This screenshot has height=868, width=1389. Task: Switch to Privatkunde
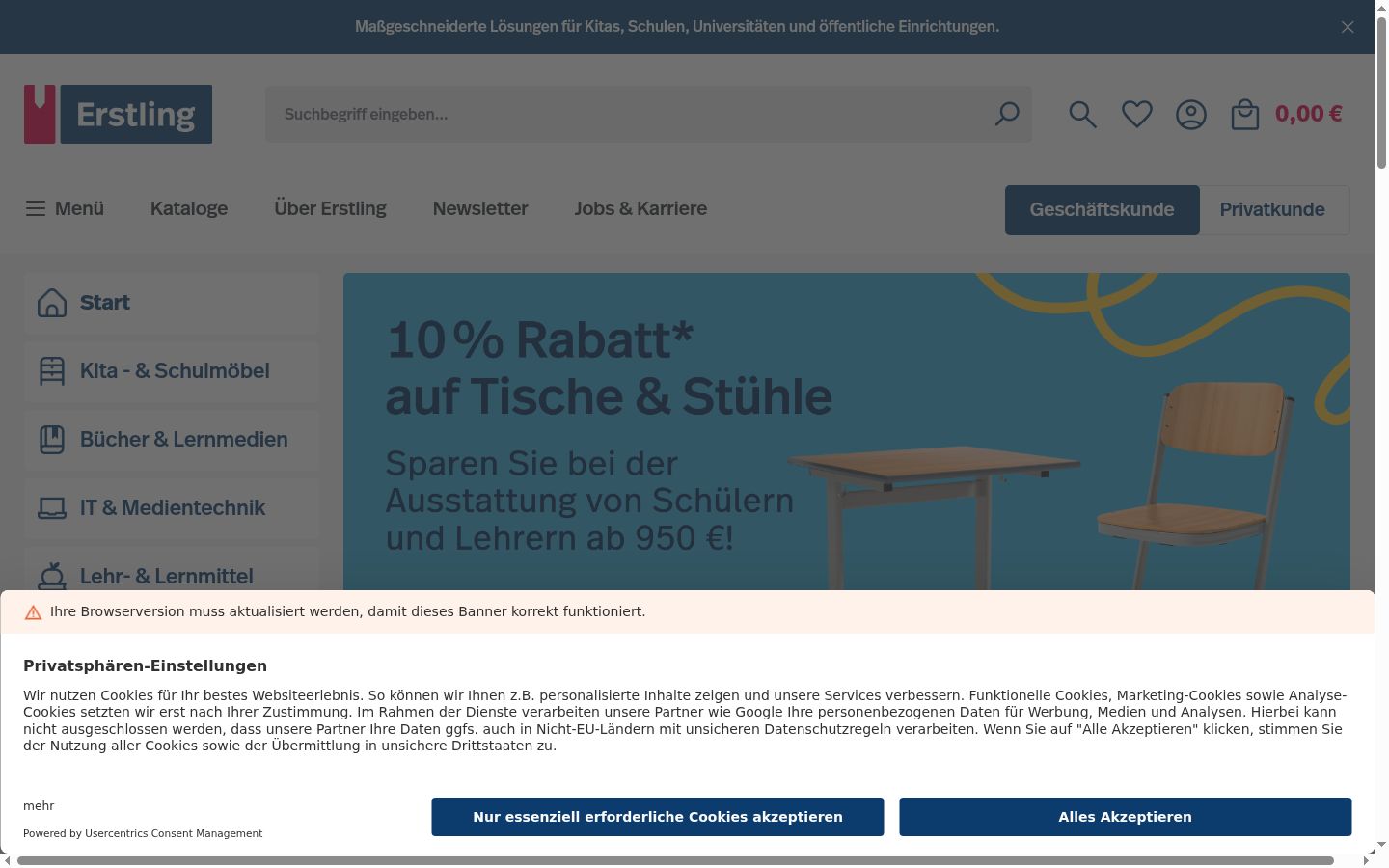point(1272,210)
